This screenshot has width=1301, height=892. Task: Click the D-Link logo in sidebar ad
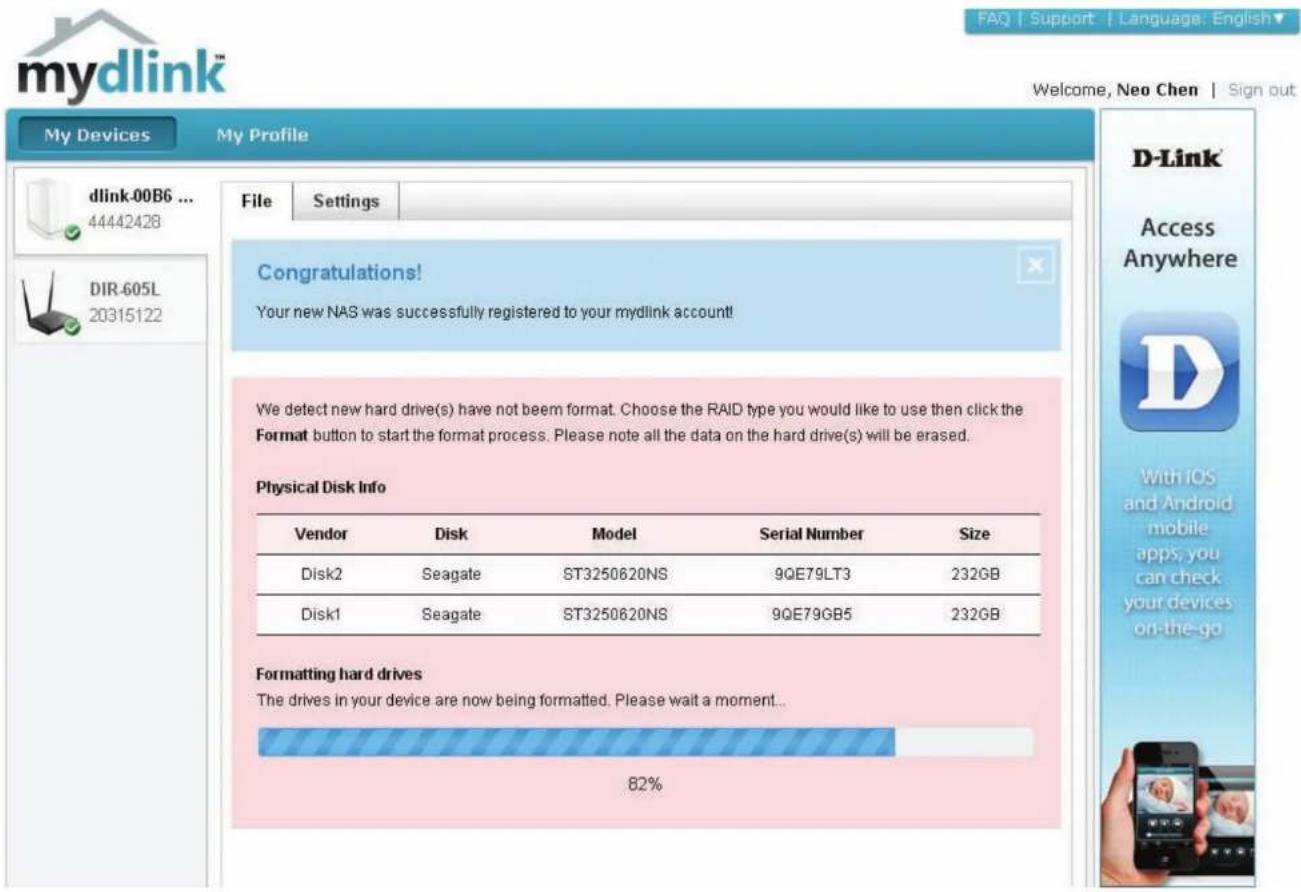(1177, 158)
